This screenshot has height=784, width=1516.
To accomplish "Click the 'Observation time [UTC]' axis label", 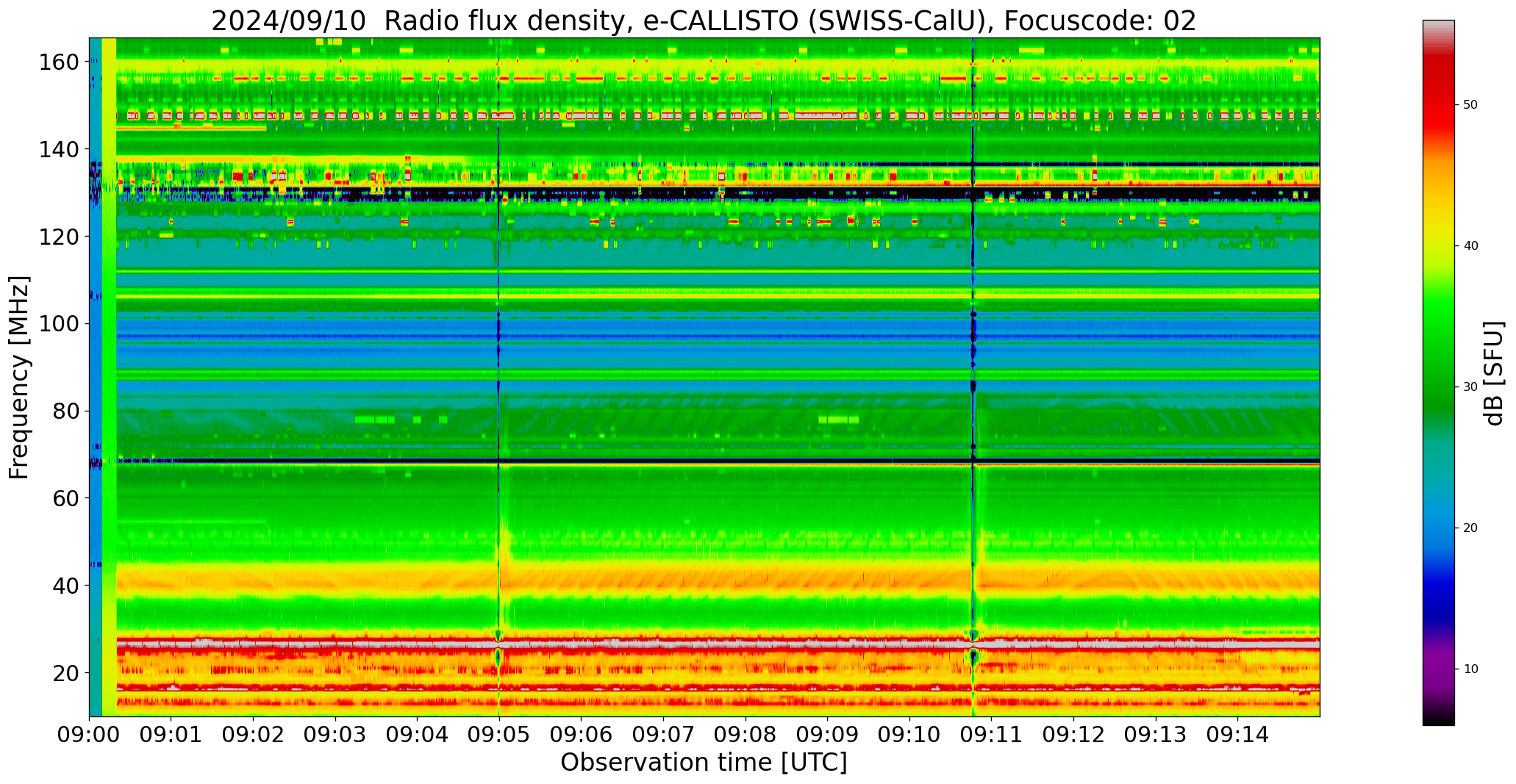I will tap(704, 762).
